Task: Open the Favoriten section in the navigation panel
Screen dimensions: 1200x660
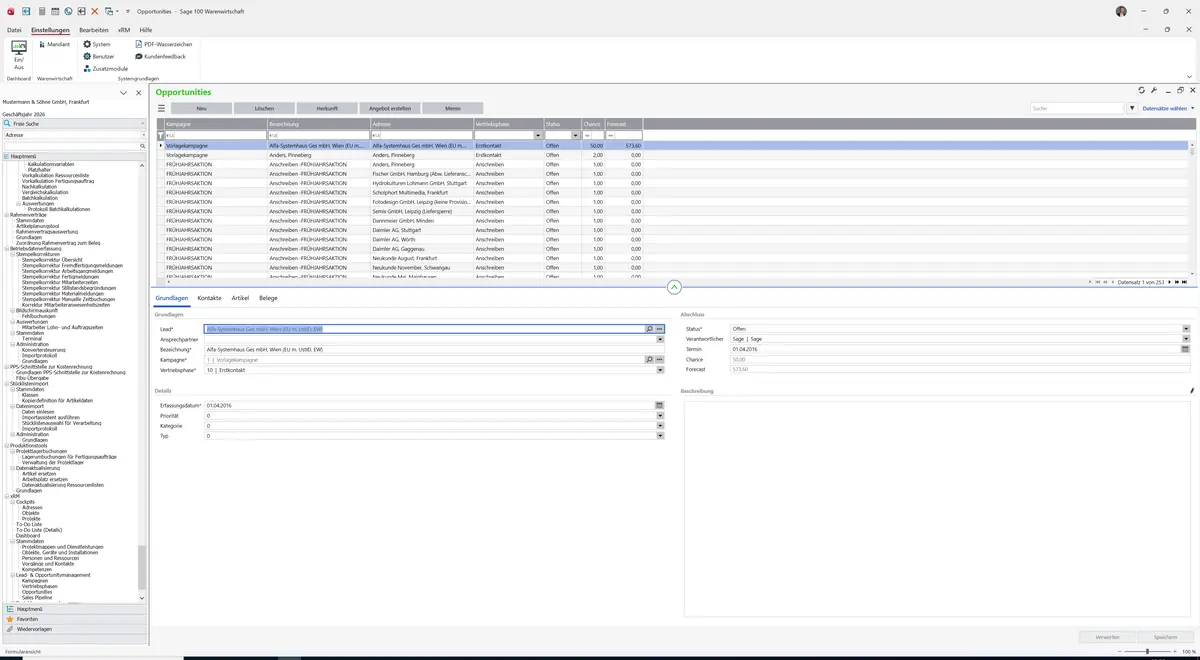Action: pyautogui.click(x=75, y=619)
